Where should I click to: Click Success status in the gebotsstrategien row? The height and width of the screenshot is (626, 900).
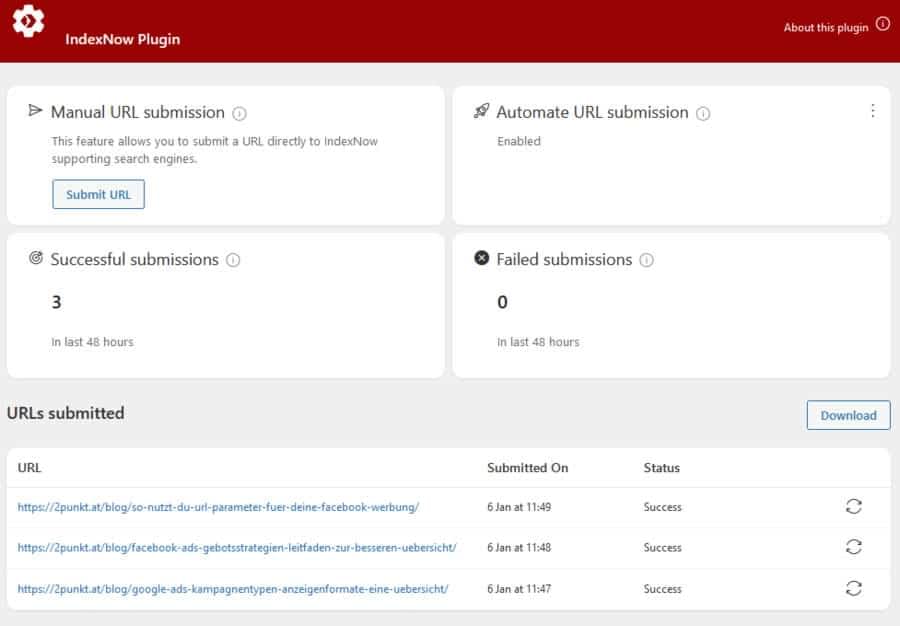[x=662, y=548]
